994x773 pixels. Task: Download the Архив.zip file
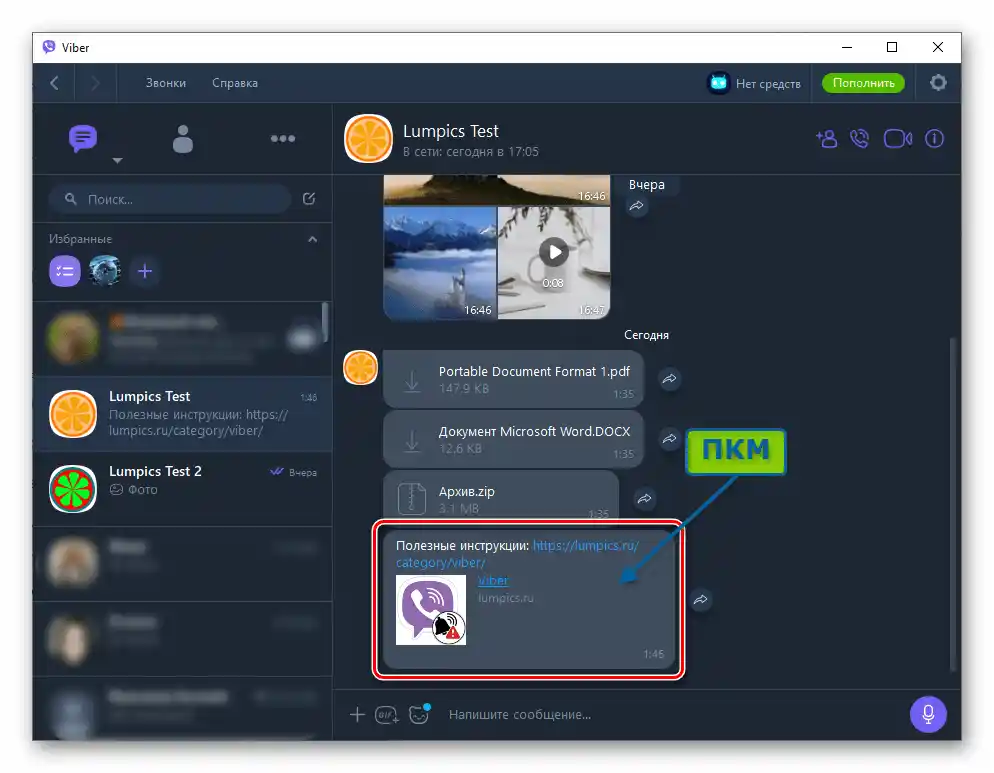tap(410, 499)
